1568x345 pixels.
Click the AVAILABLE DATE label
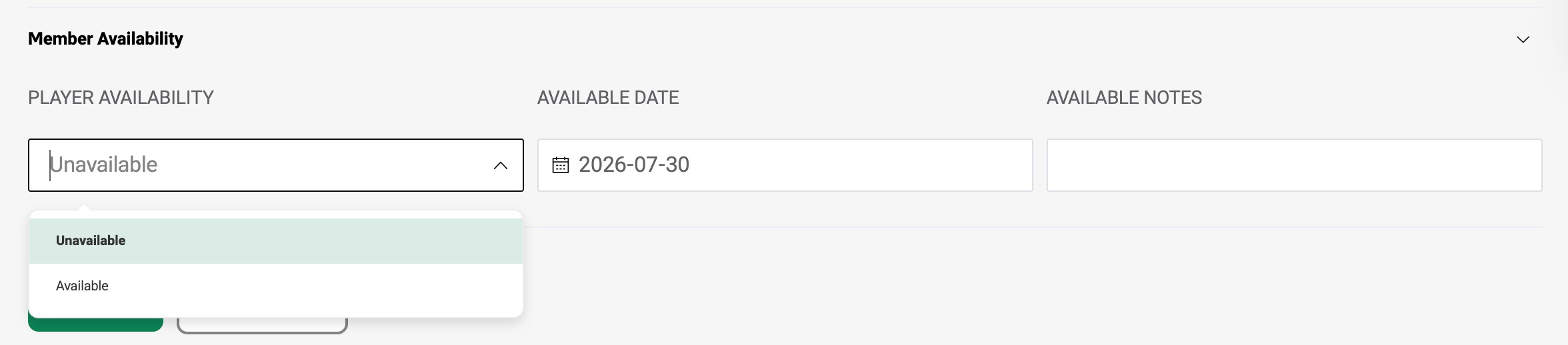tap(608, 97)
